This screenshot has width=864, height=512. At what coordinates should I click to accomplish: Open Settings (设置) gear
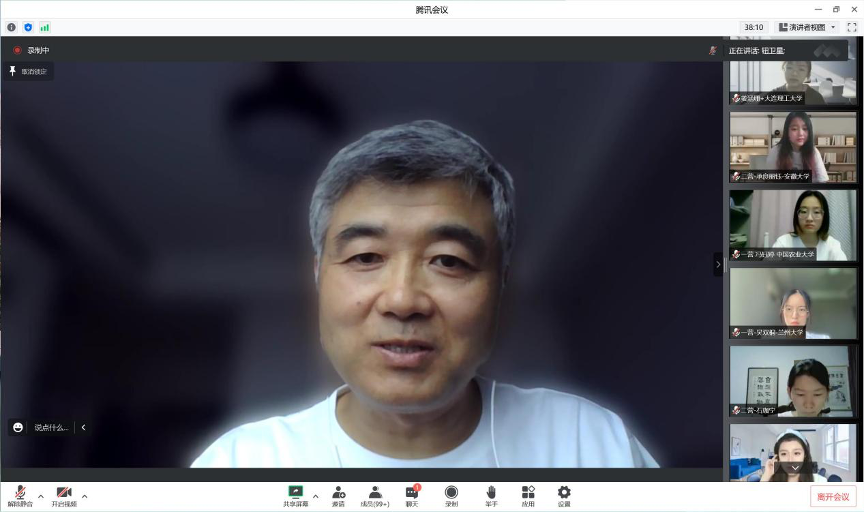[564, 496]
